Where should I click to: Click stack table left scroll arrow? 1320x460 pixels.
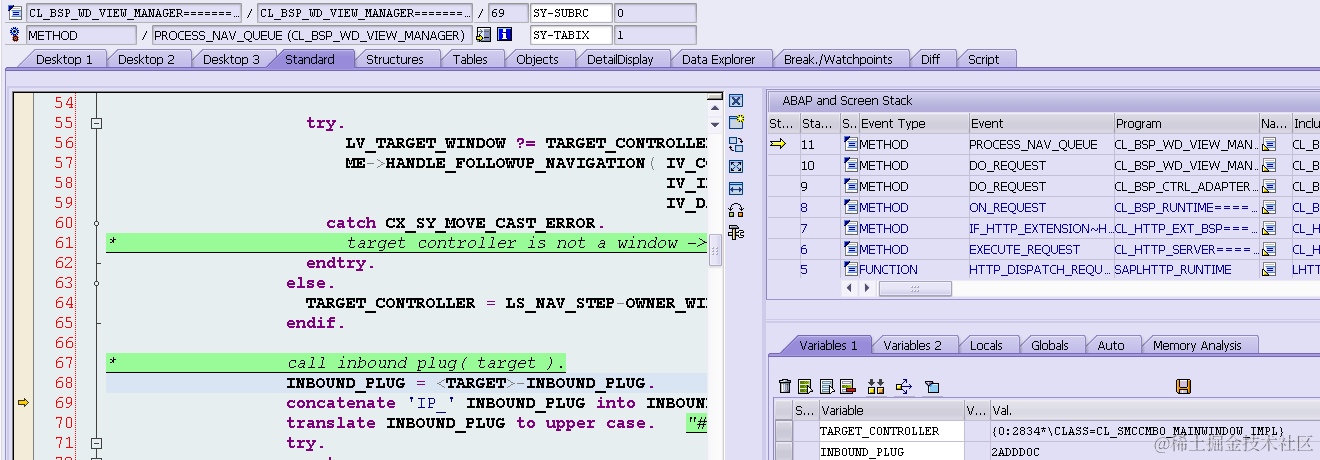click(x=851, y=289)
